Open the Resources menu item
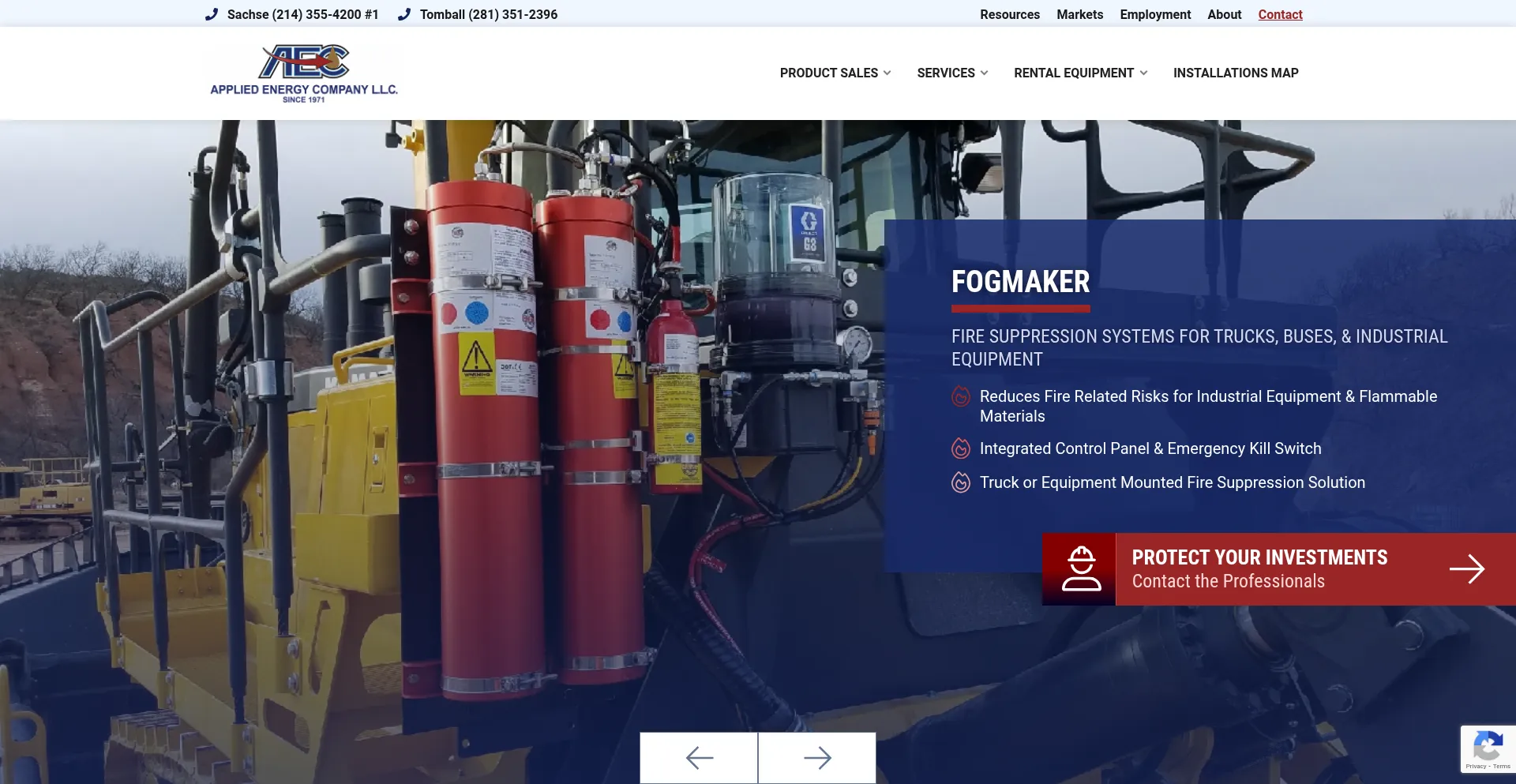 point(1010,14)
